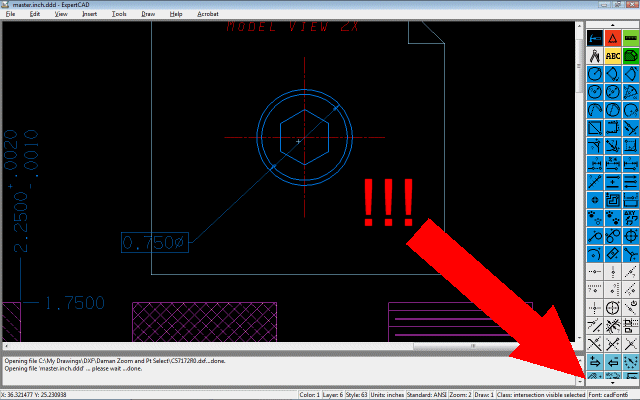Select the tilted rectangle tool icon
Viewport: 640px width, 400px height.
click(x=613, y=254)
